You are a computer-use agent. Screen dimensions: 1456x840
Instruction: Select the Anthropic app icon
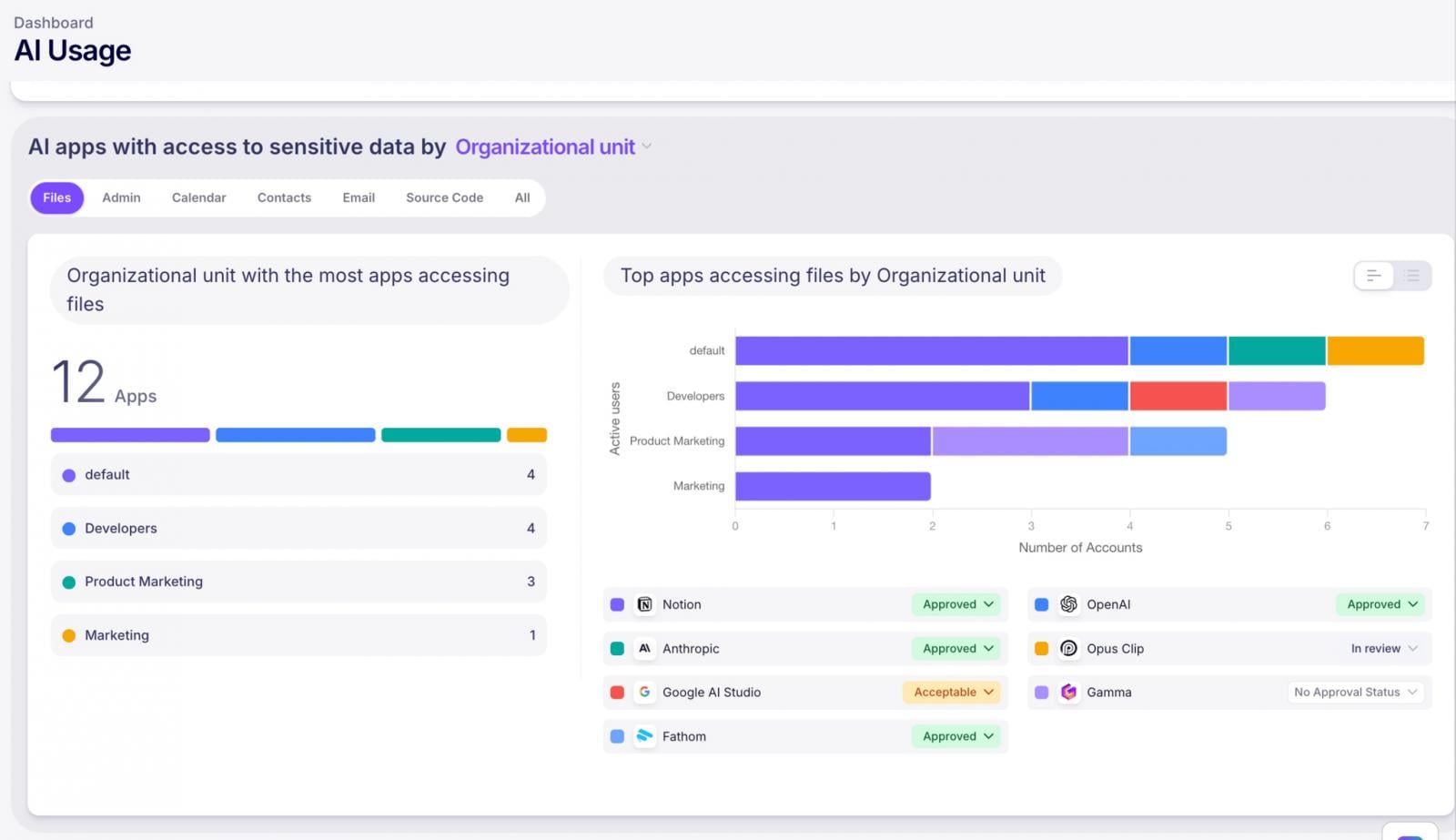click(x=645, y=648)
